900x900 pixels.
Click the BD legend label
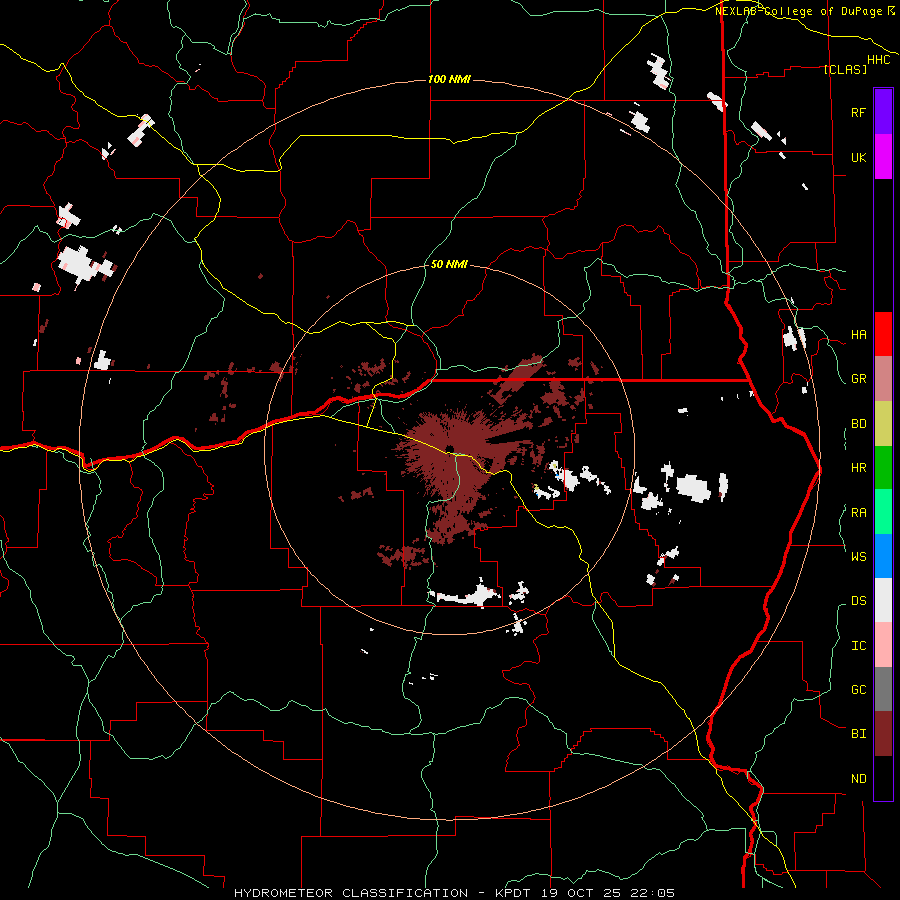tap(858, 424)
